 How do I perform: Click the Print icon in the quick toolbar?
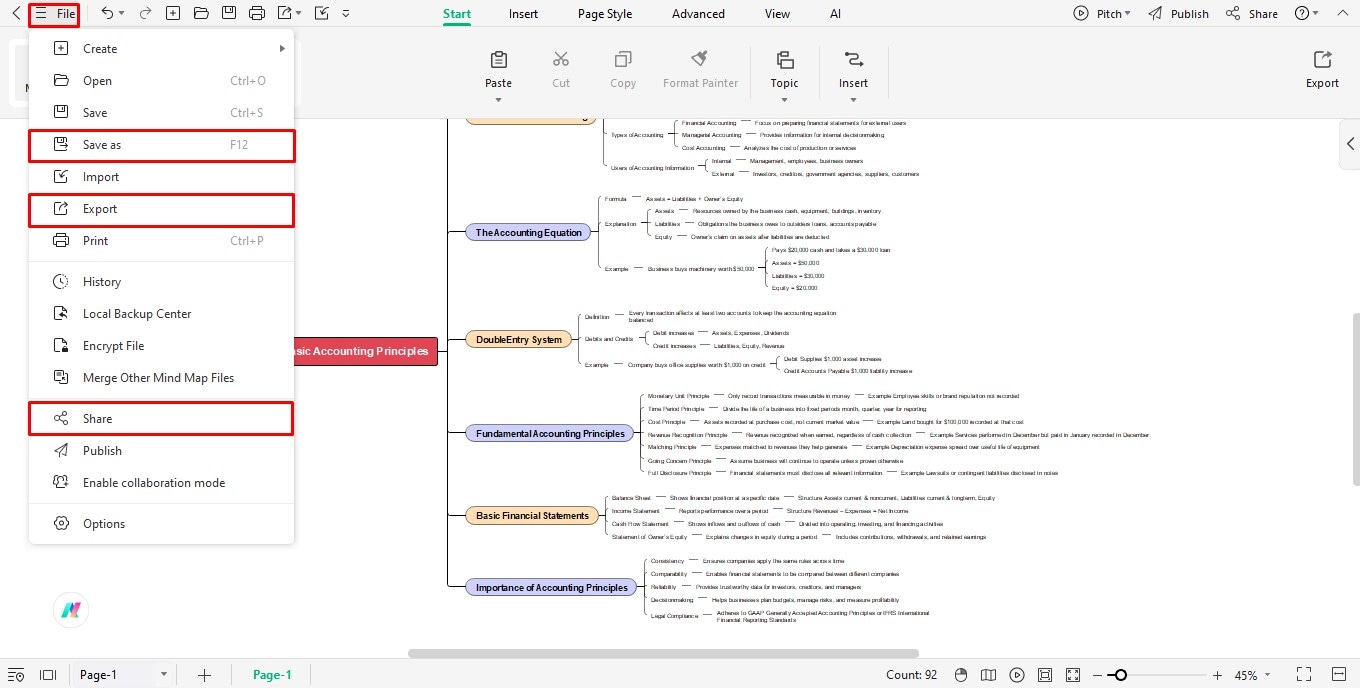click(x=257, y=13)
